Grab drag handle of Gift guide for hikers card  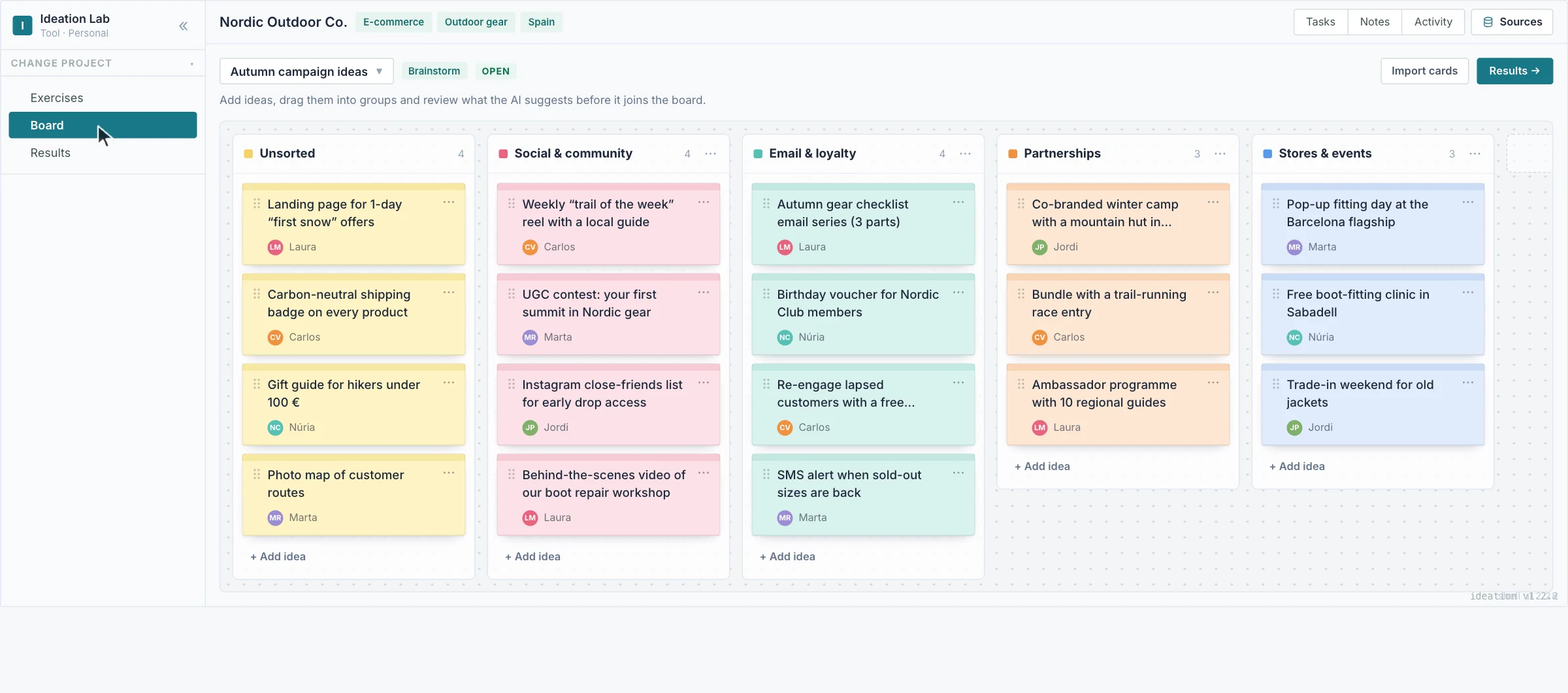257,384
